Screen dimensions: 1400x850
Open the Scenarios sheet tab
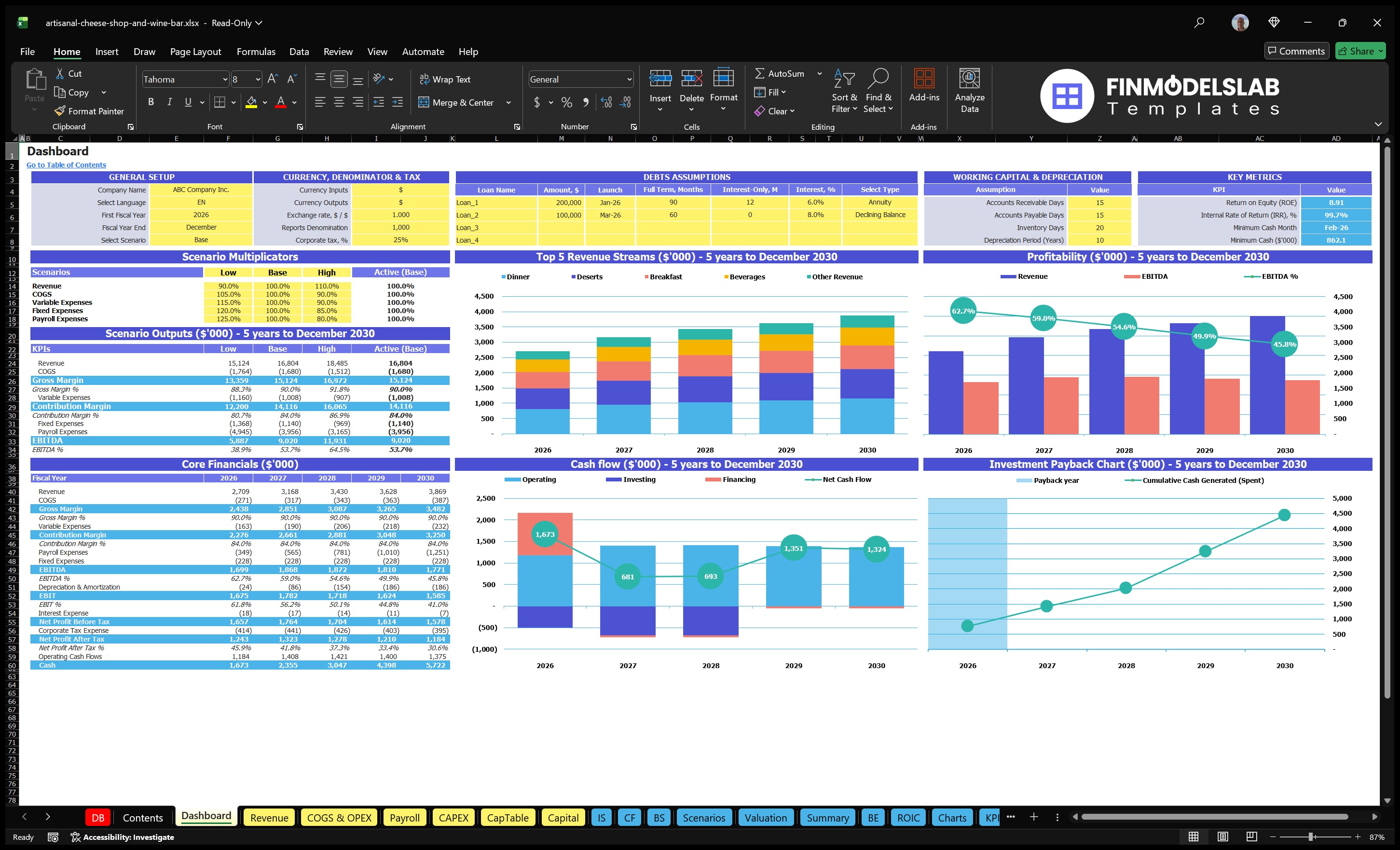click(703, 818)
